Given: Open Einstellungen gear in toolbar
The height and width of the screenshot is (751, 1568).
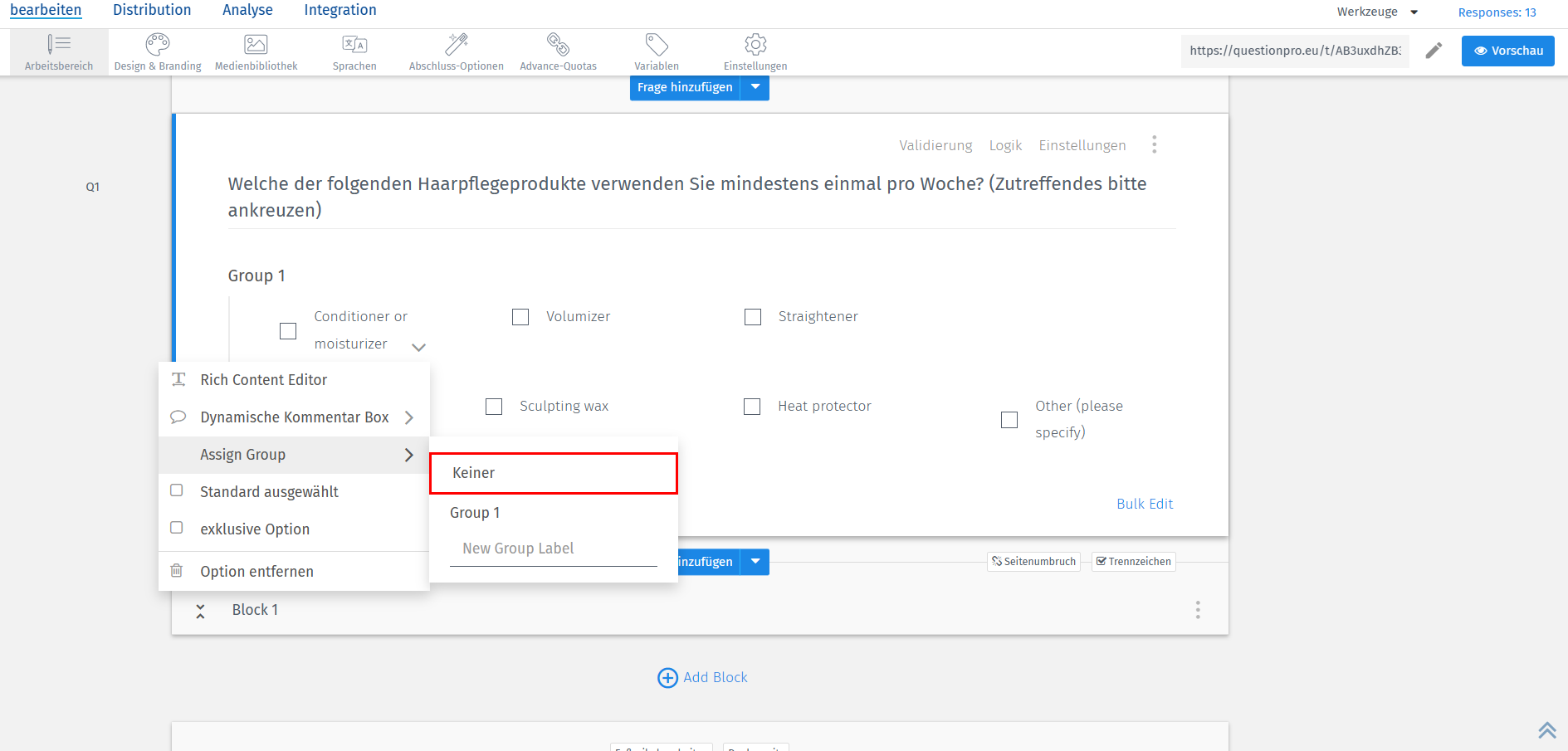Looking at the screenshot, I should [x=755, y=44].
